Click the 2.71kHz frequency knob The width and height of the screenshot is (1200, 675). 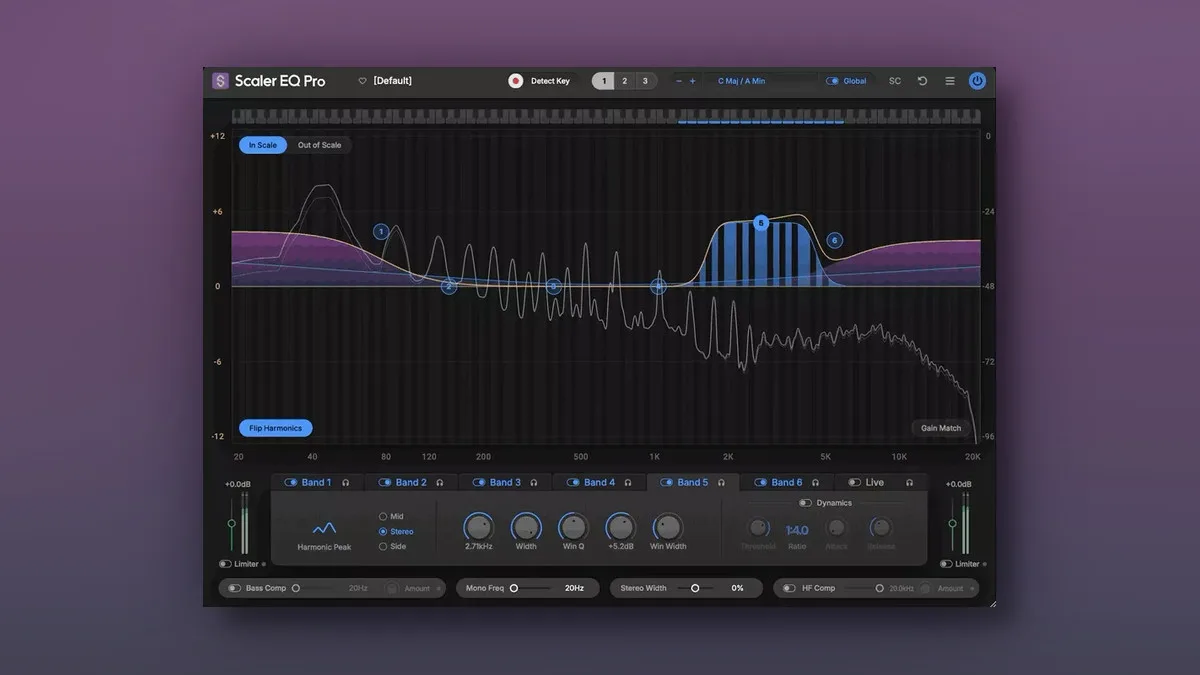[478, 527]
